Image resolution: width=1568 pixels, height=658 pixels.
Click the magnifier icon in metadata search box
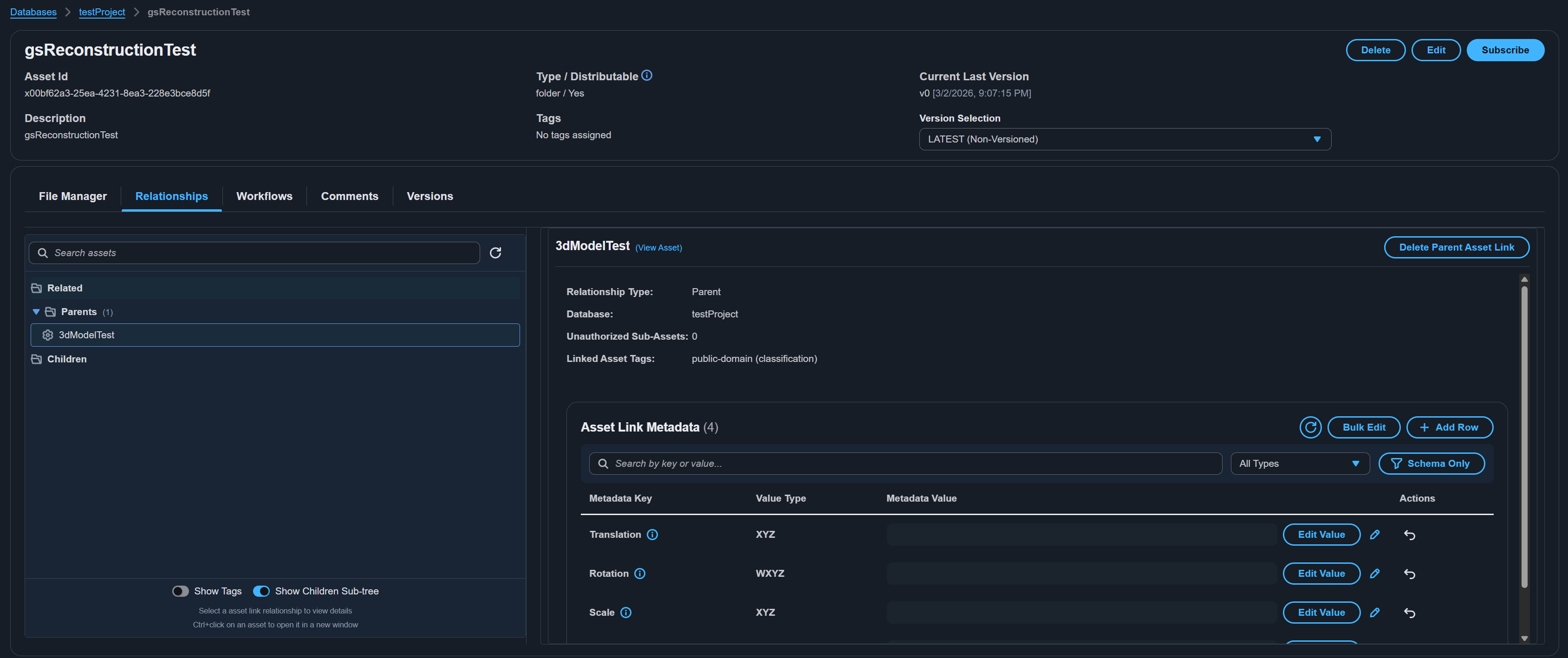click(603, 464)
